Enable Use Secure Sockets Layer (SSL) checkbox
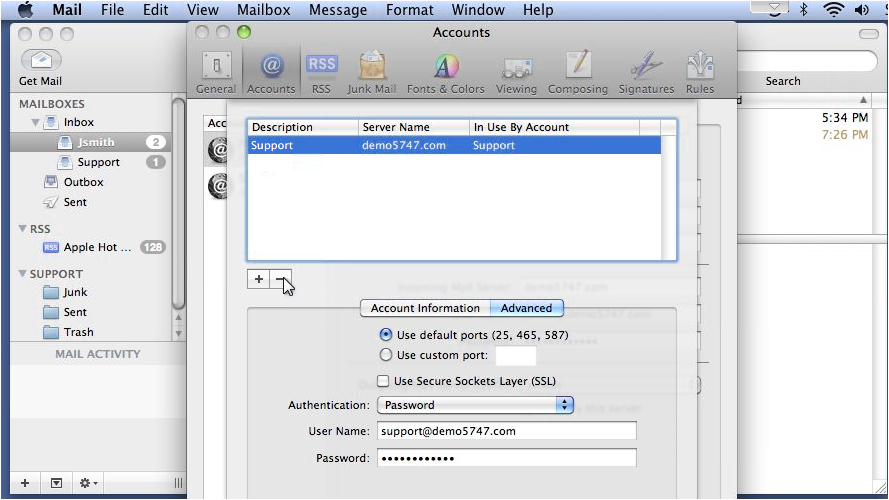Screen dimensions: 889x500 tap(383, 381)
